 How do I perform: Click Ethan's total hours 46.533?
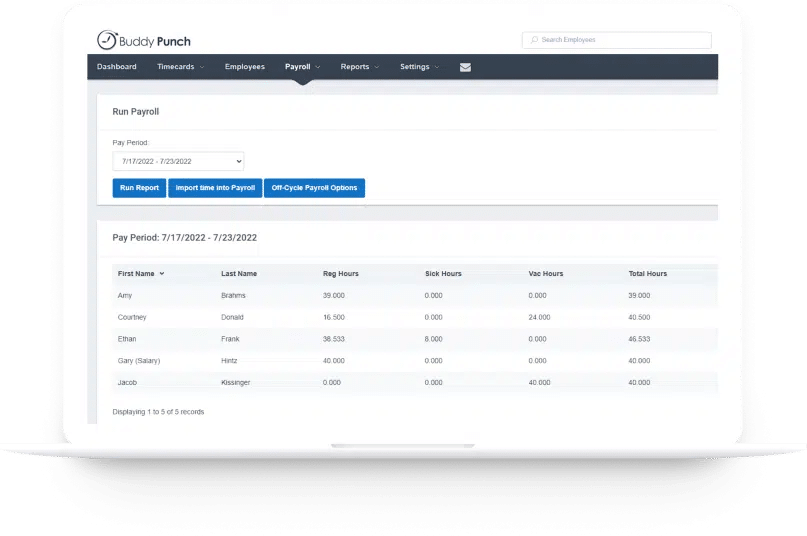[639, 339]
